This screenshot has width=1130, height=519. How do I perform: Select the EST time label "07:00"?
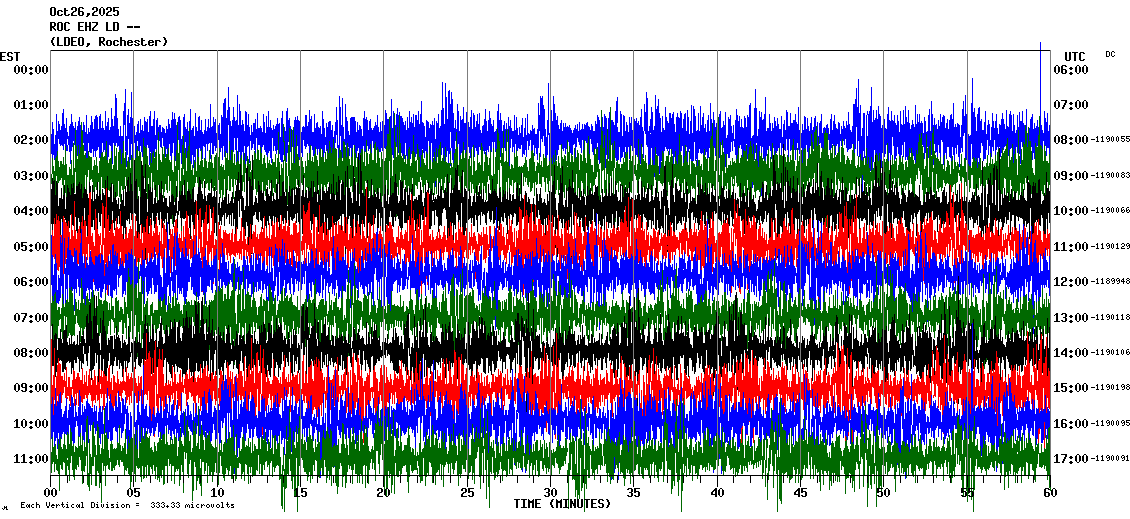(x=31, y=317)
